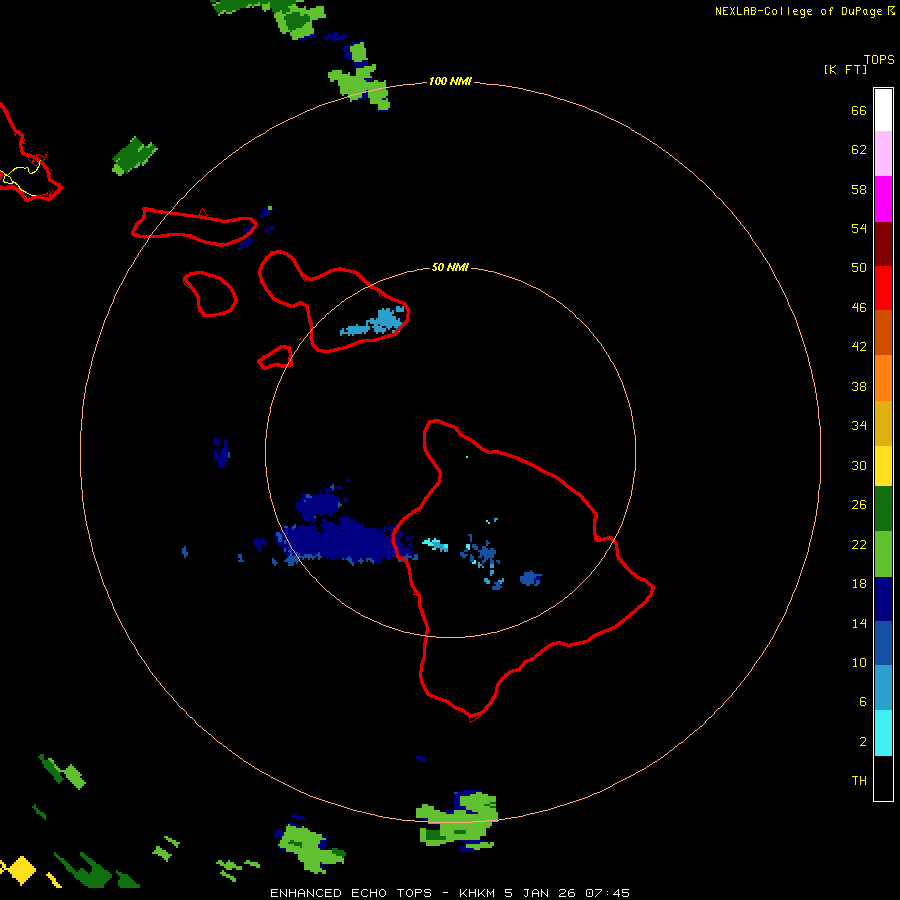Click the yellow diamond echo at bottom-left corner
This screenshot has height=900, width=900.
click(x=21, y=870)
